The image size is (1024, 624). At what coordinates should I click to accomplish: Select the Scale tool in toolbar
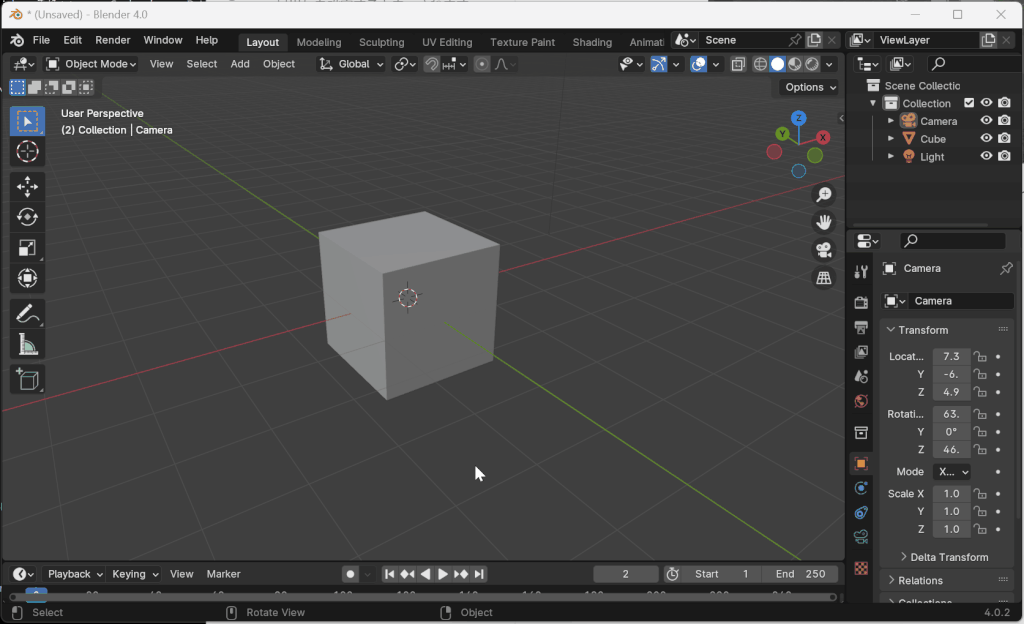(27, 248)
